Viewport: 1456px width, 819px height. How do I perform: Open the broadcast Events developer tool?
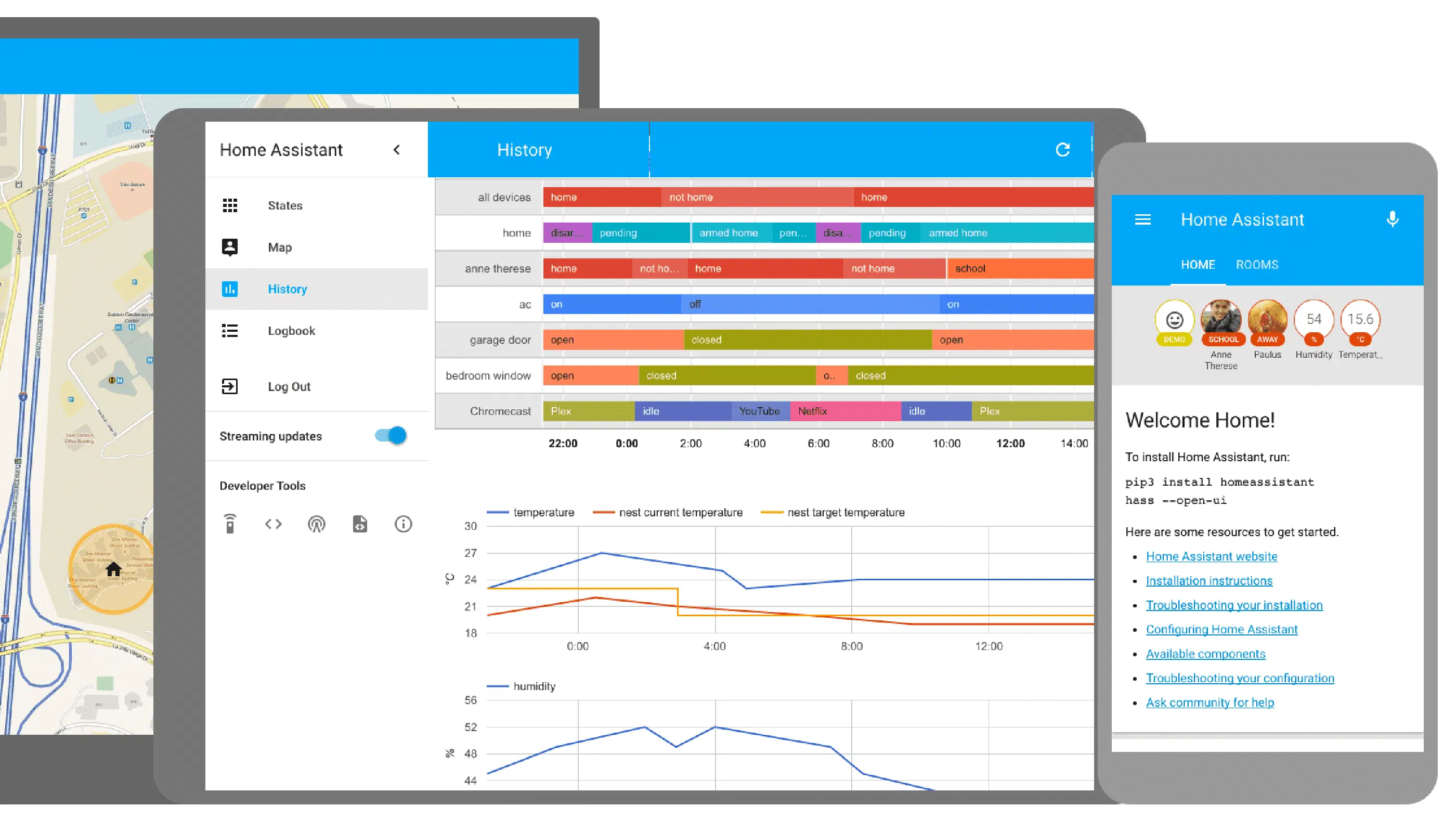pos(317,524)
